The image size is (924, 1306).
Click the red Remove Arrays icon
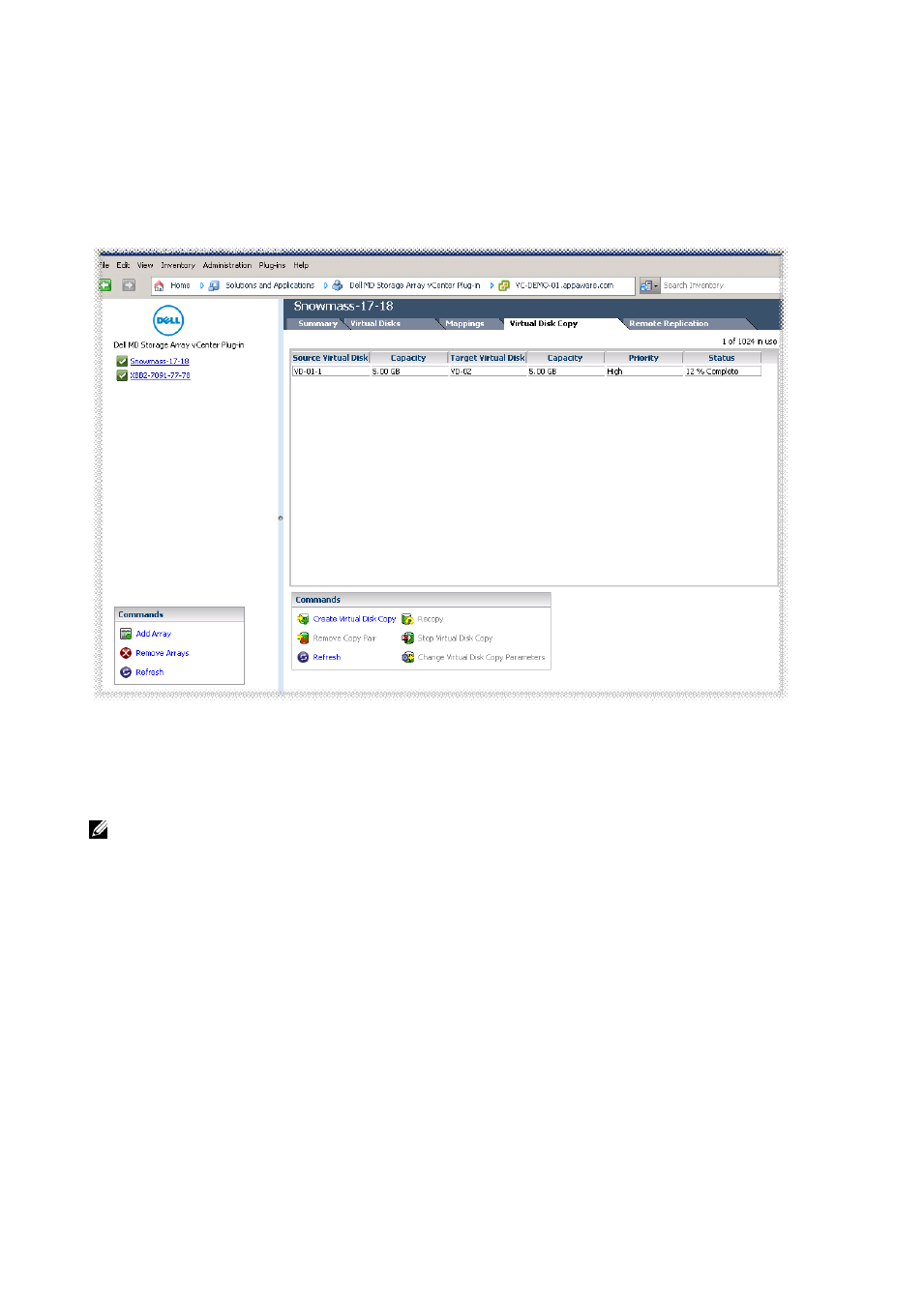(x=126, y=653)
